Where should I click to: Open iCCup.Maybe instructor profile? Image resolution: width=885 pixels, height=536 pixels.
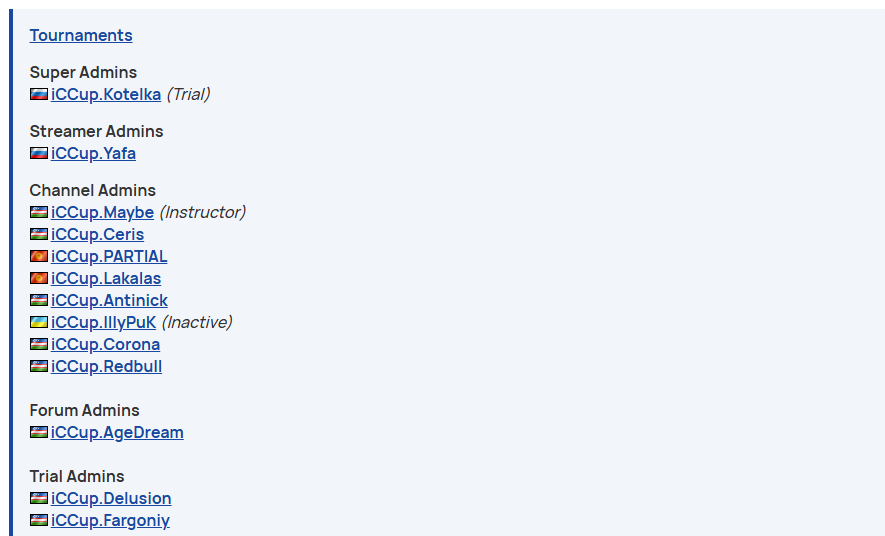coord(102,212)
